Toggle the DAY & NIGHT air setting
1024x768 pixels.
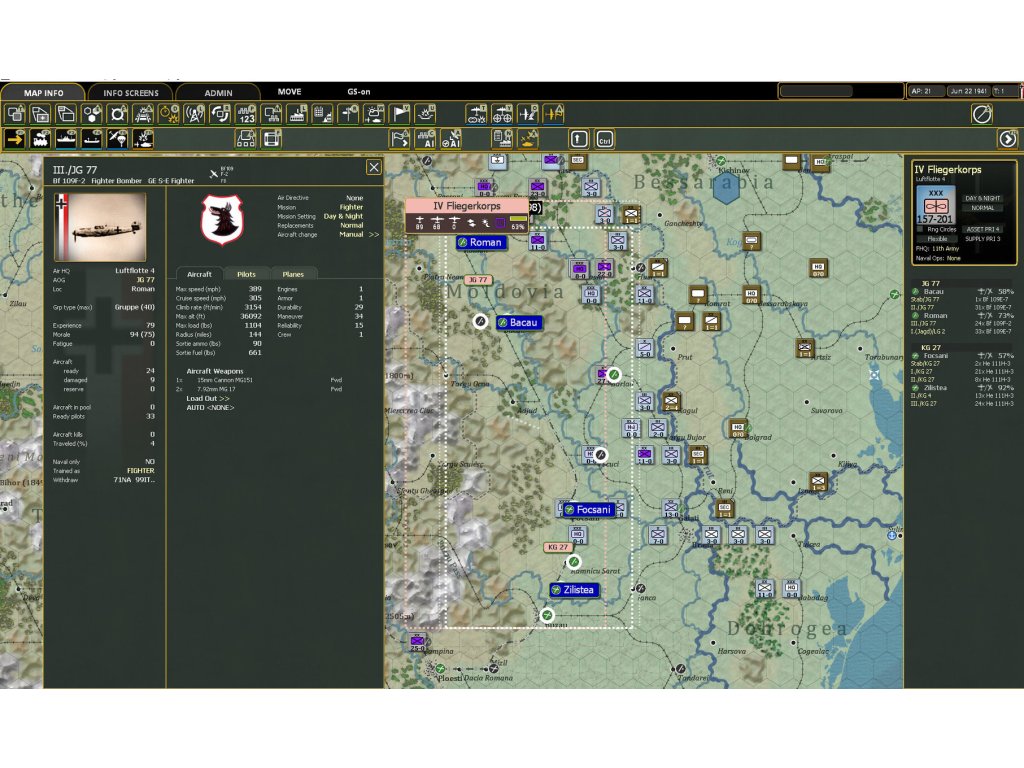983,198
